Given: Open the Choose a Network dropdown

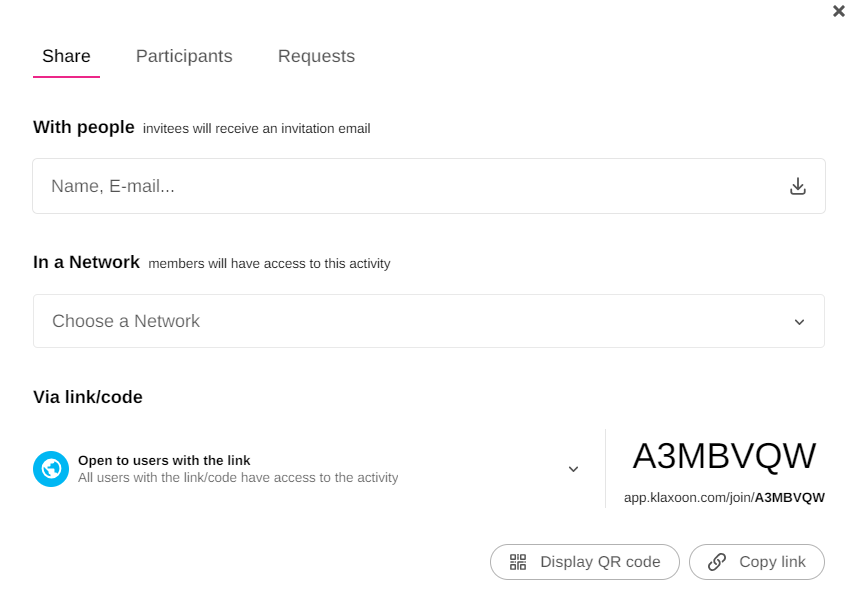Looking at the screenshot, I should [400, 321].
